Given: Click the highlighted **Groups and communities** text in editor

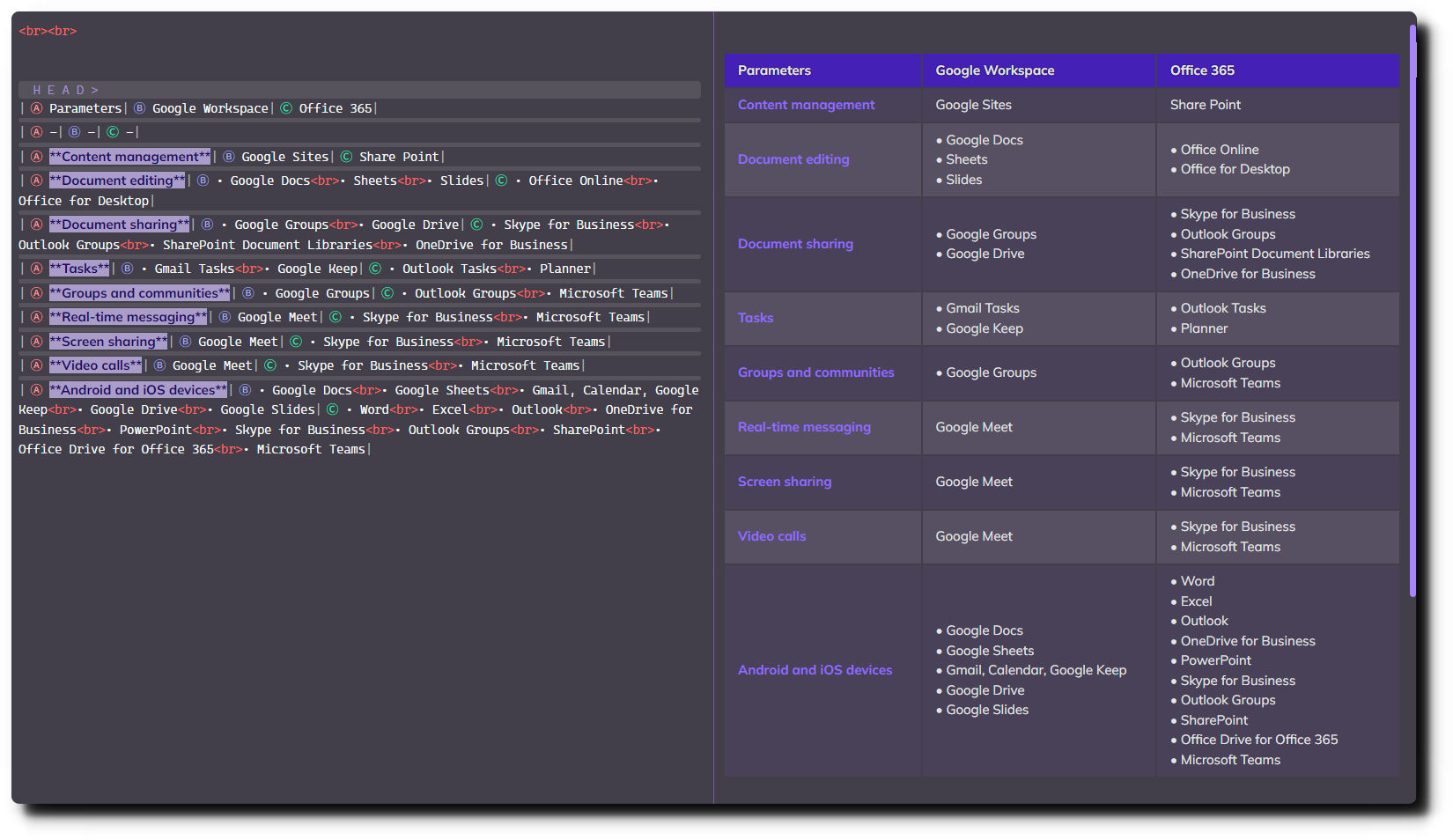Looking at the screenshot, I should [139, 293].
